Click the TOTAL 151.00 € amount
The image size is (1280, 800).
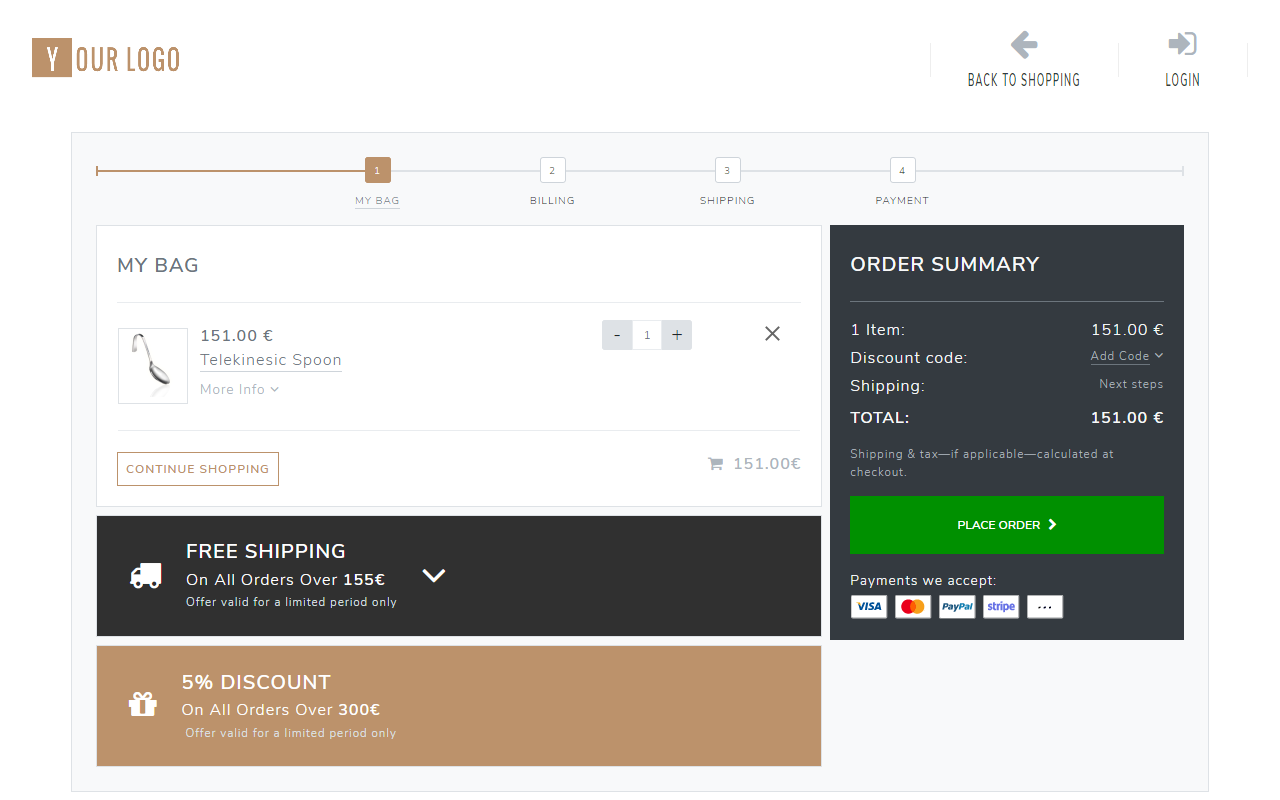pyautogui.click(x=1127, y=418)
